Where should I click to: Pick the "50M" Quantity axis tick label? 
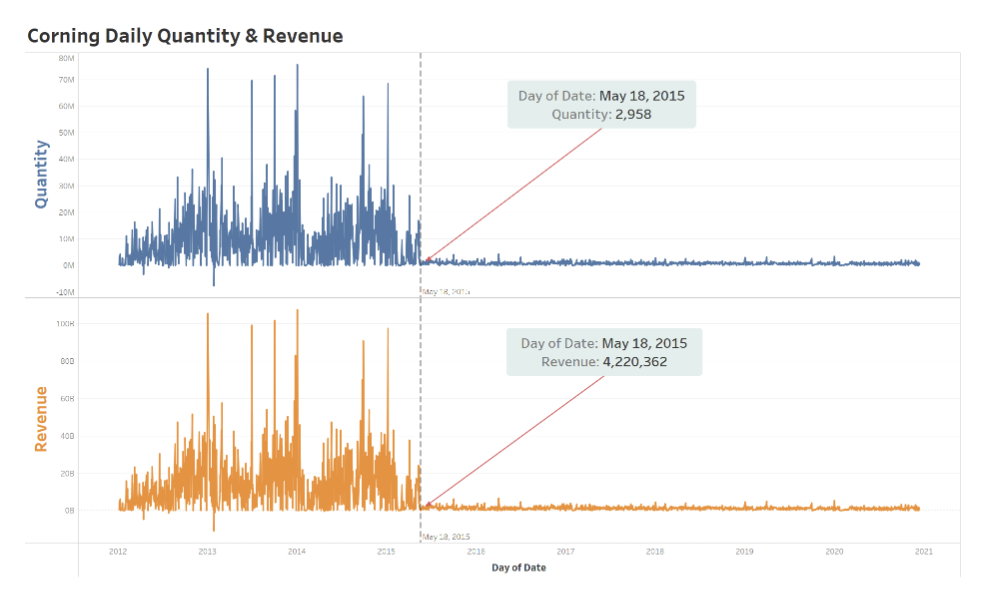pos(66,133)
